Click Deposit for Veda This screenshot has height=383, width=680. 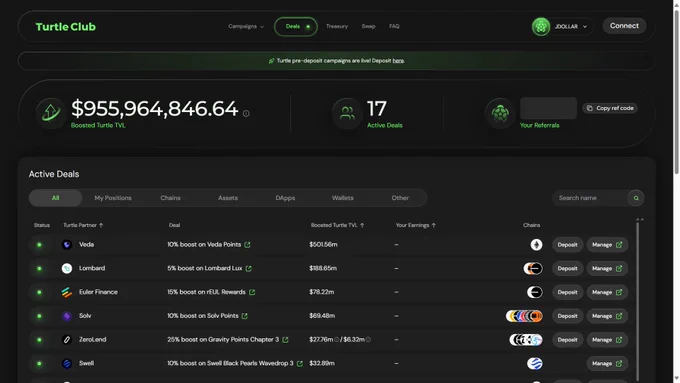tap(567, 245)
